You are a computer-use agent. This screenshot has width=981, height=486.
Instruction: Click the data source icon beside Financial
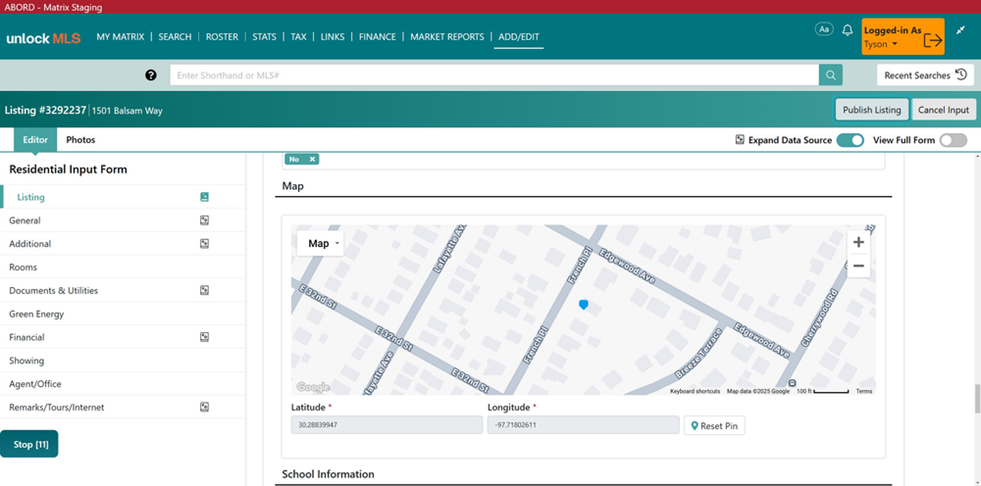tap(205, 337)
